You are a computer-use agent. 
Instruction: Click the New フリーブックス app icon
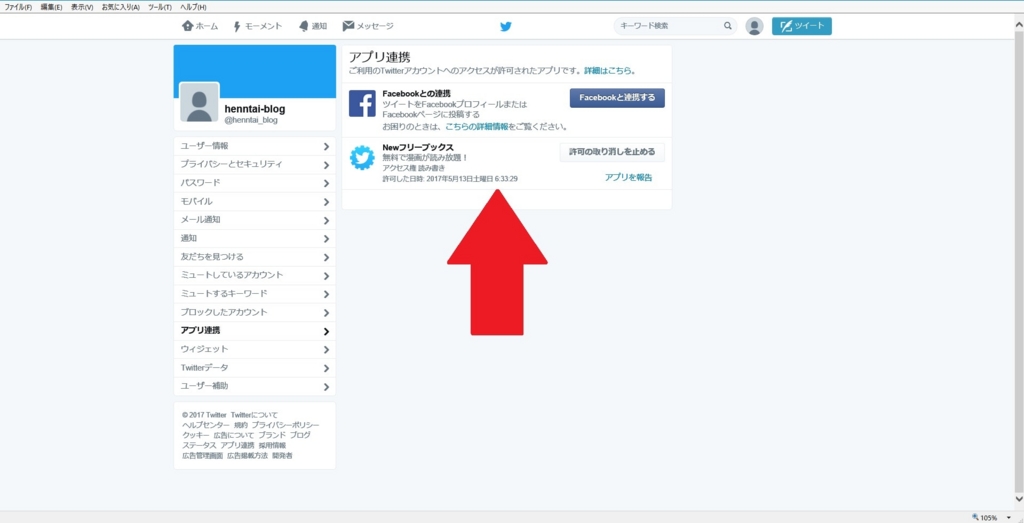362,158
